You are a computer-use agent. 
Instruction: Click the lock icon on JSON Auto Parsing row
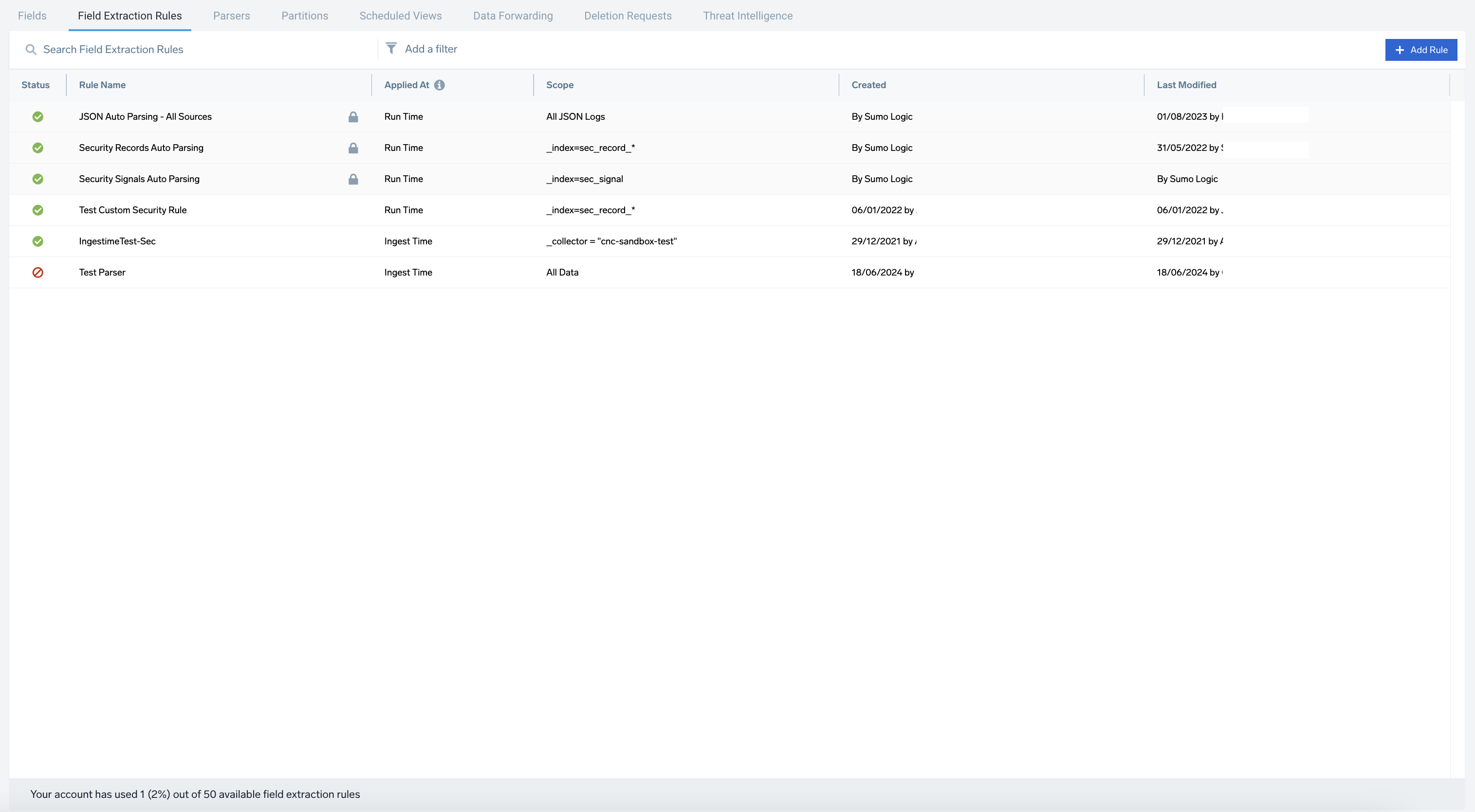click(353, 117)
